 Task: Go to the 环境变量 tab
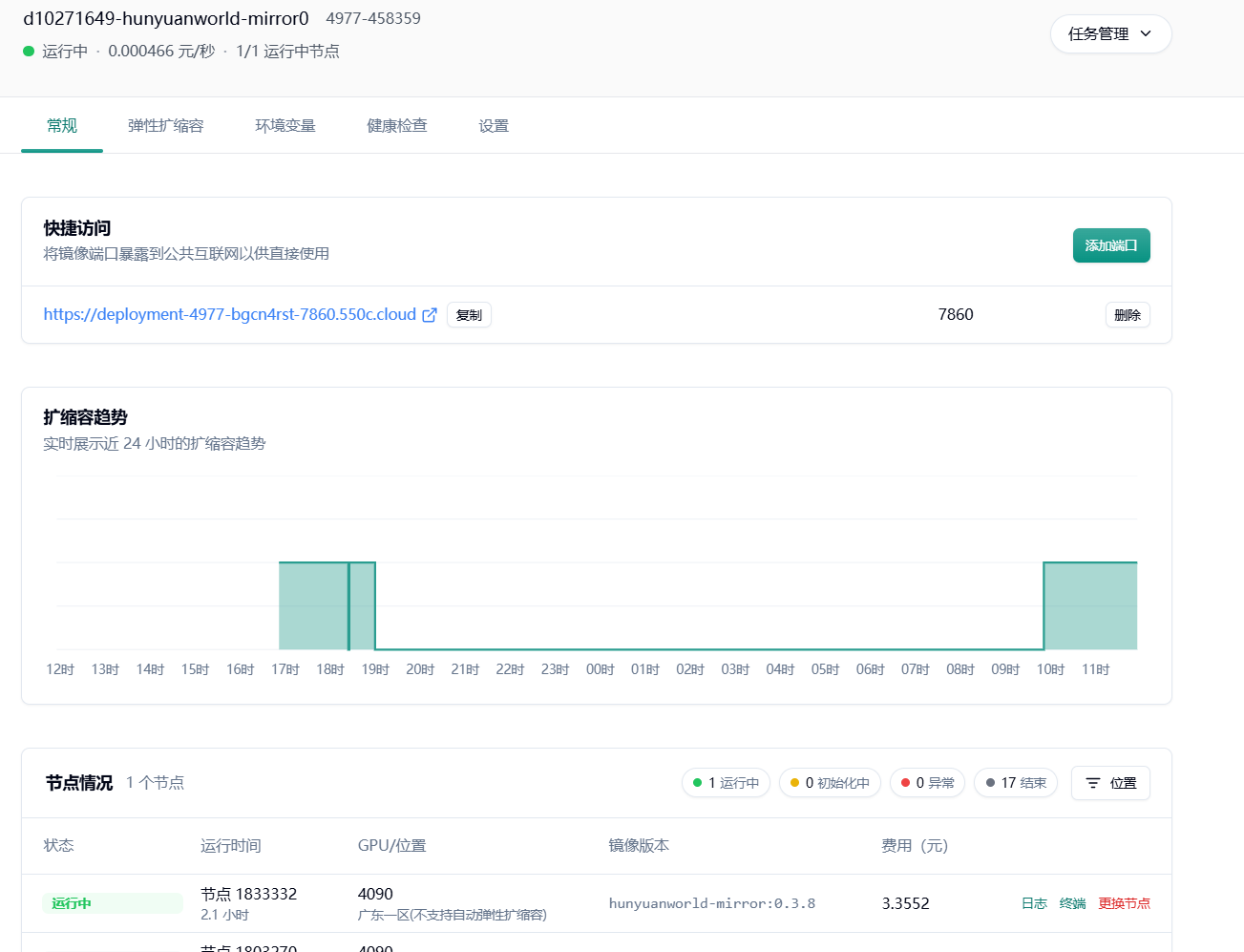[x=285, y=126]
